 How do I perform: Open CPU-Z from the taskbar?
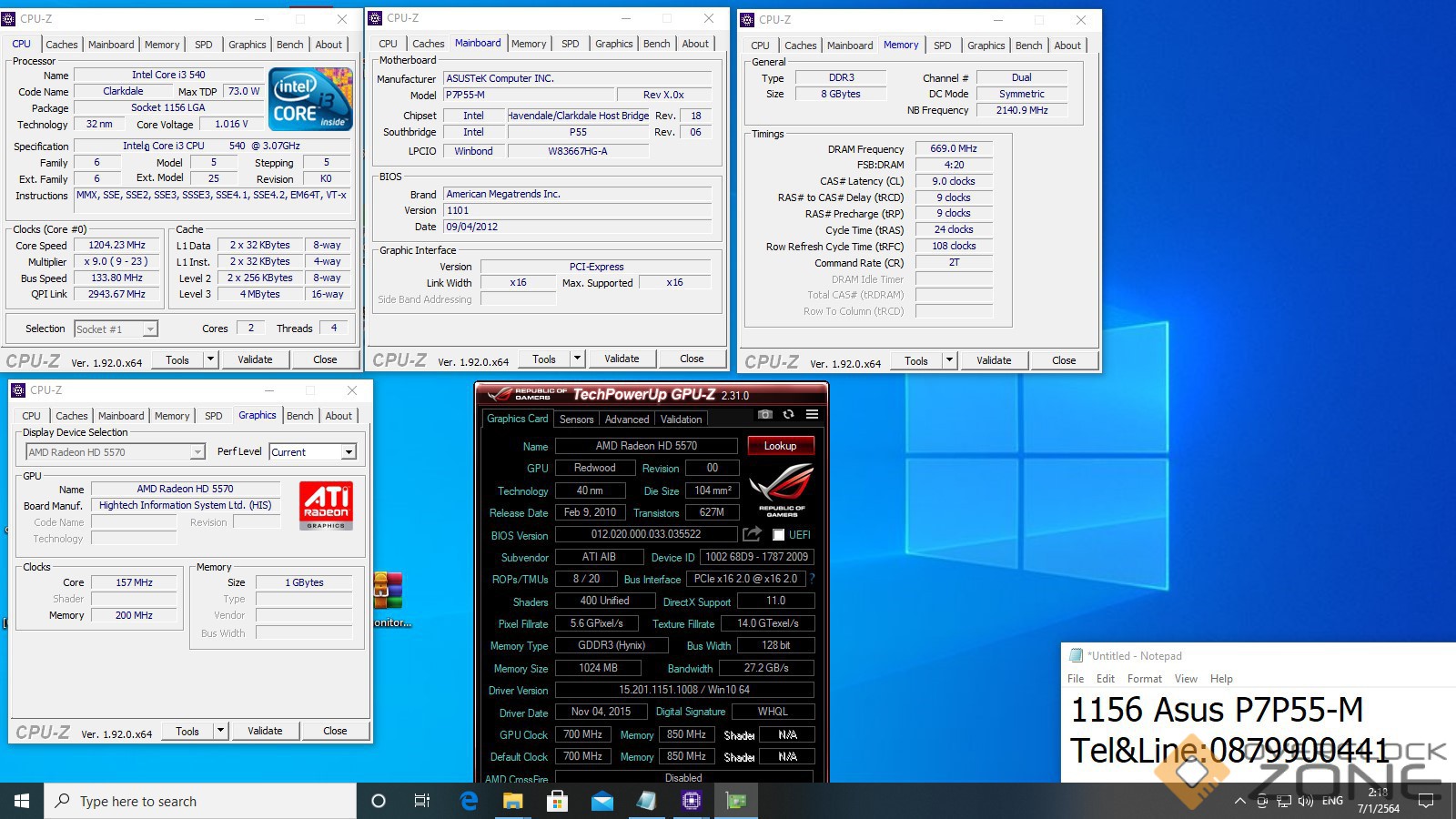692,801
